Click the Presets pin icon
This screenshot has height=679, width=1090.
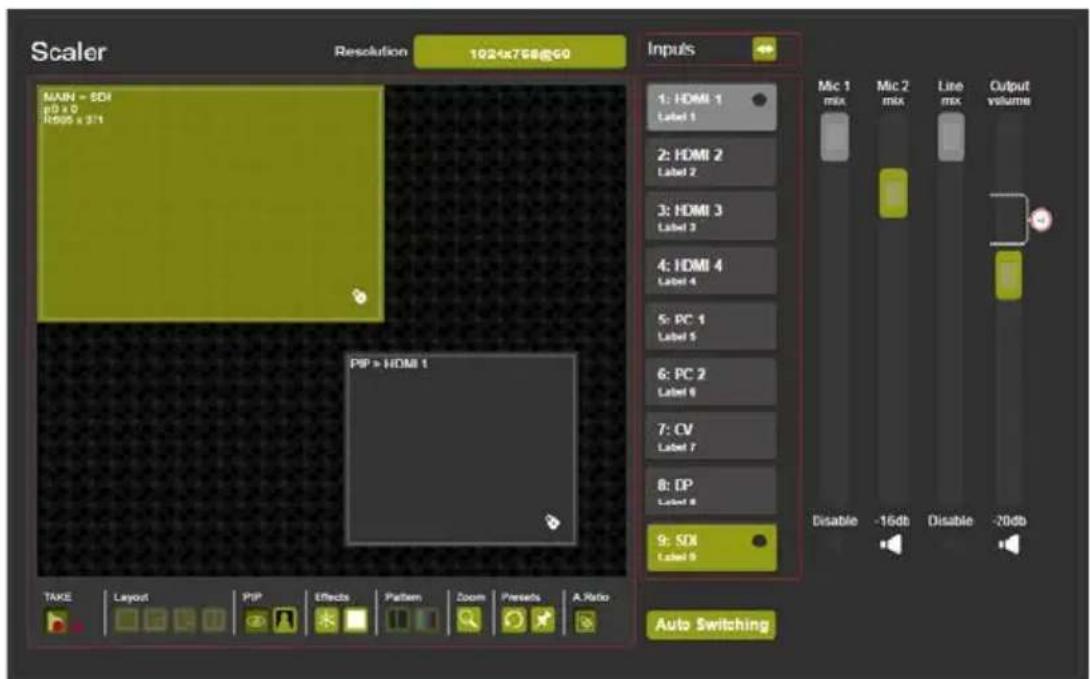(543, 620)
